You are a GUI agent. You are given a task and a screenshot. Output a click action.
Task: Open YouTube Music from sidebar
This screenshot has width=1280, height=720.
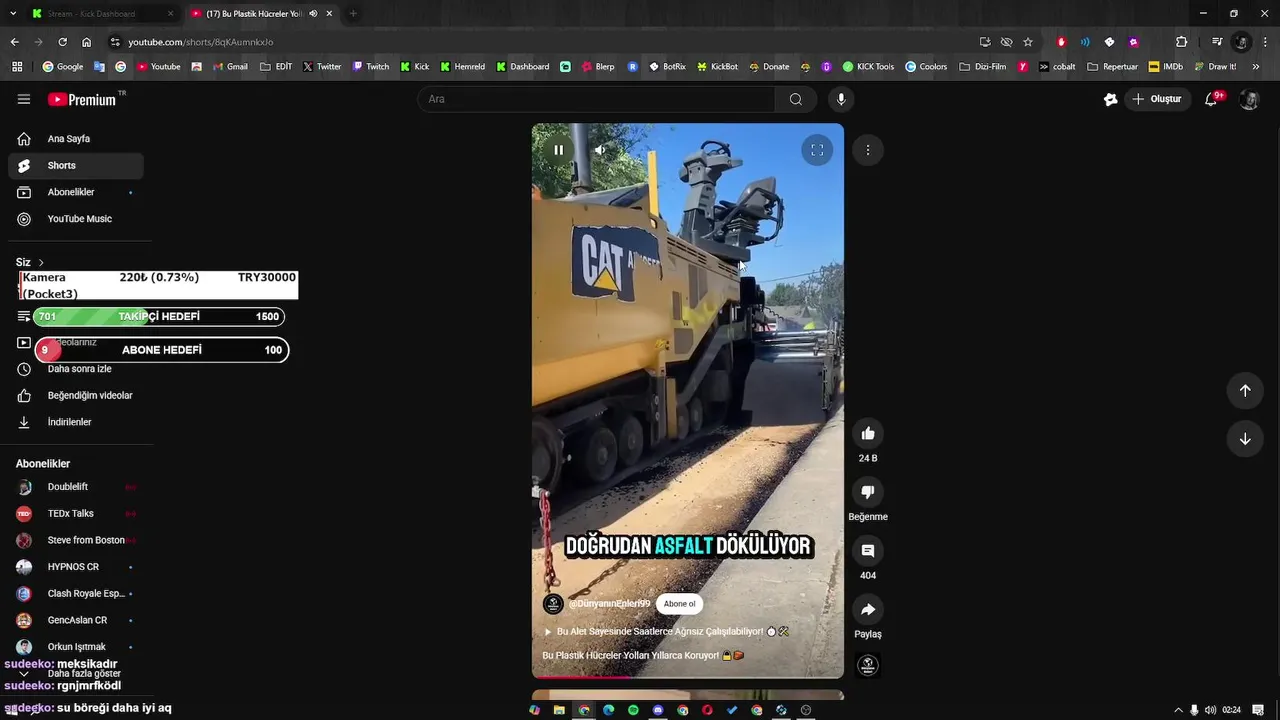76,219
